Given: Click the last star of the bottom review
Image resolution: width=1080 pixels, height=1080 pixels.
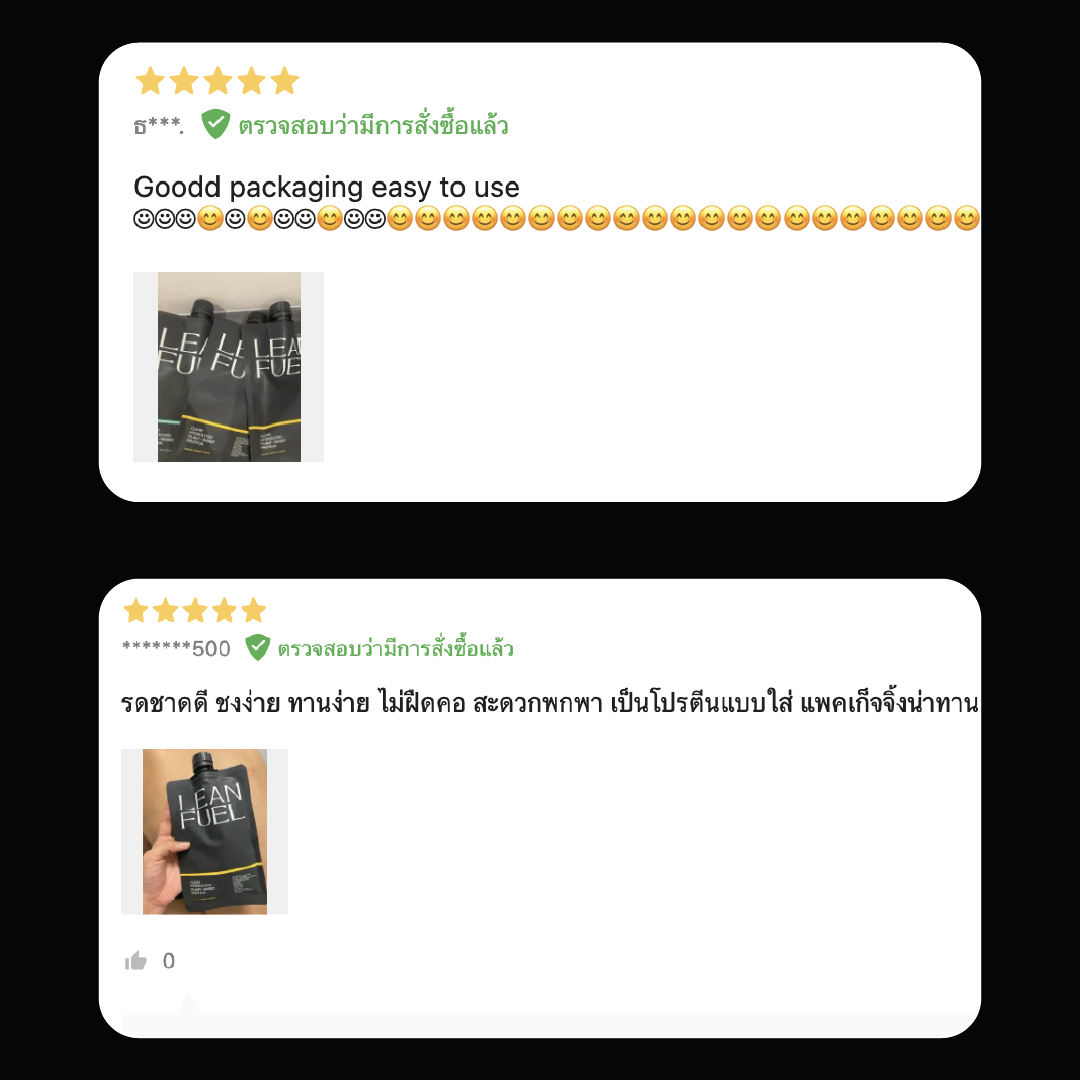Looking at the screenshot, I should 253,610.
